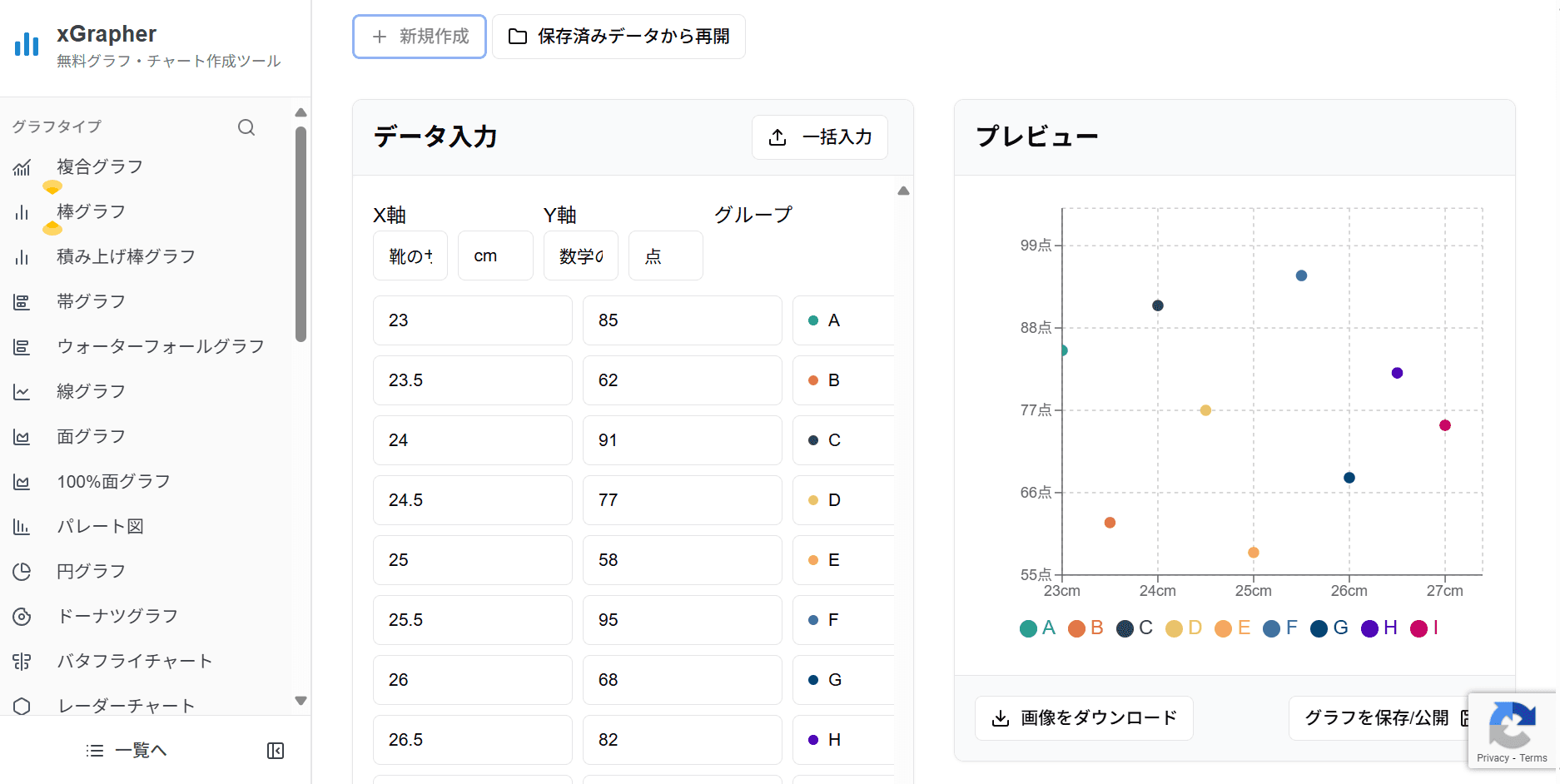Screen dimensions: 1560x784
Task: Click the X-axis input field containing 24.5
Action: point(472,500)
